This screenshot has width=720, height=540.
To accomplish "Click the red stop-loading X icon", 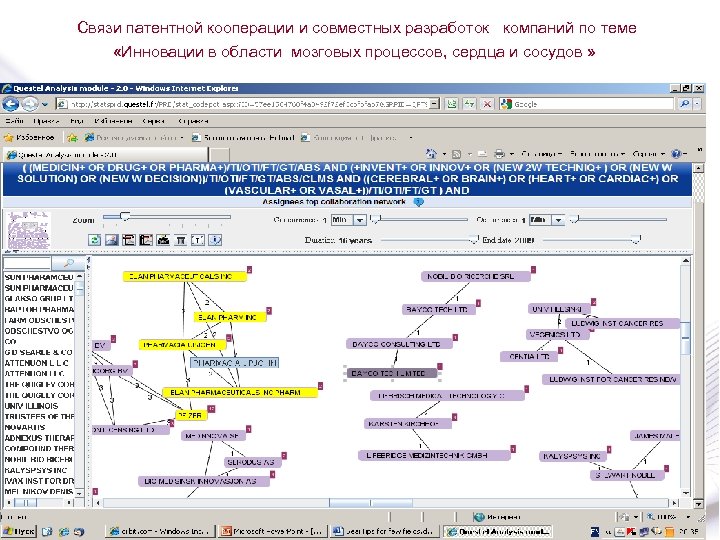I will (487, 104).
